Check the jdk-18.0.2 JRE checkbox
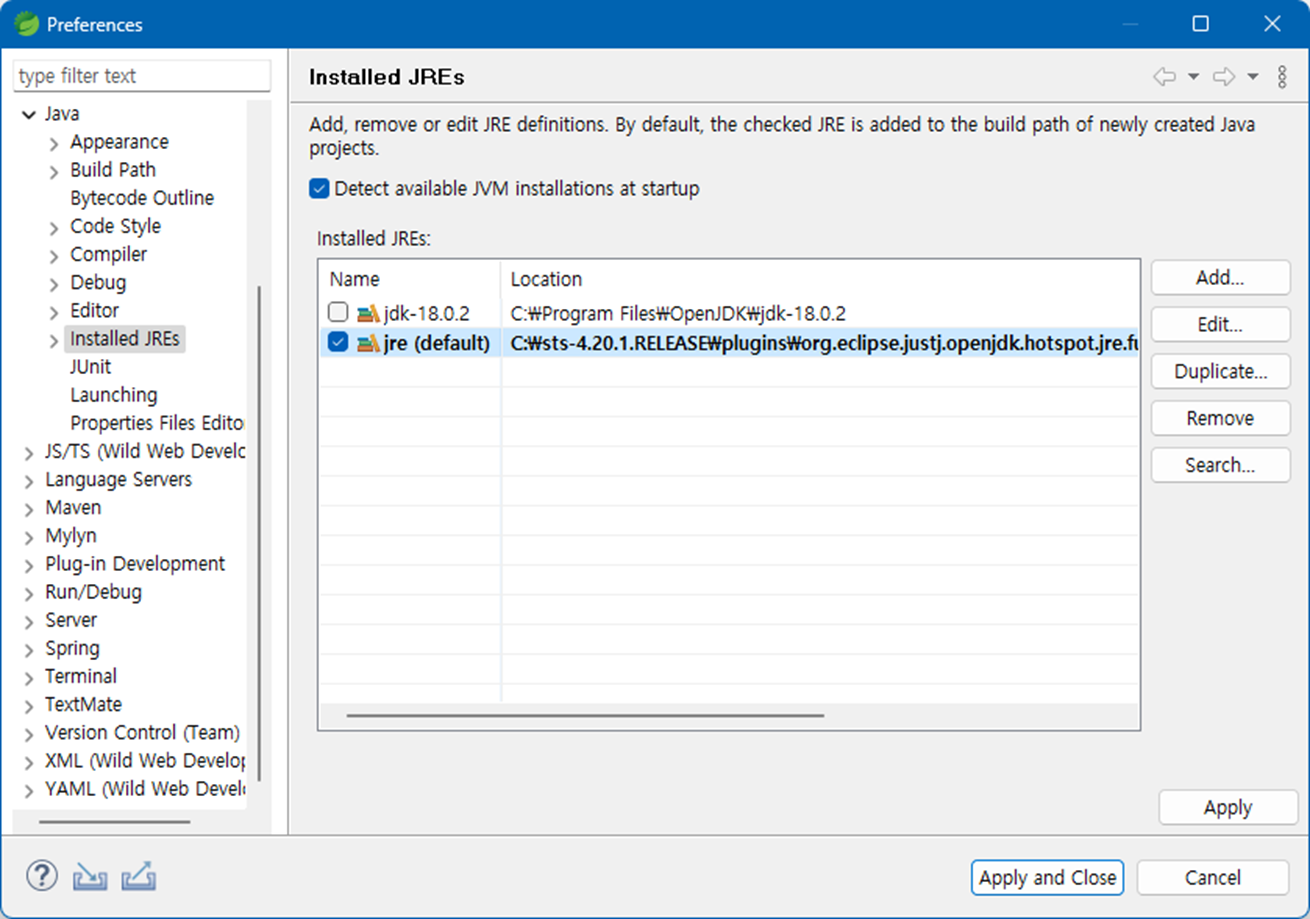This screenshot has width=1310, height=919. tap(338, 312)
